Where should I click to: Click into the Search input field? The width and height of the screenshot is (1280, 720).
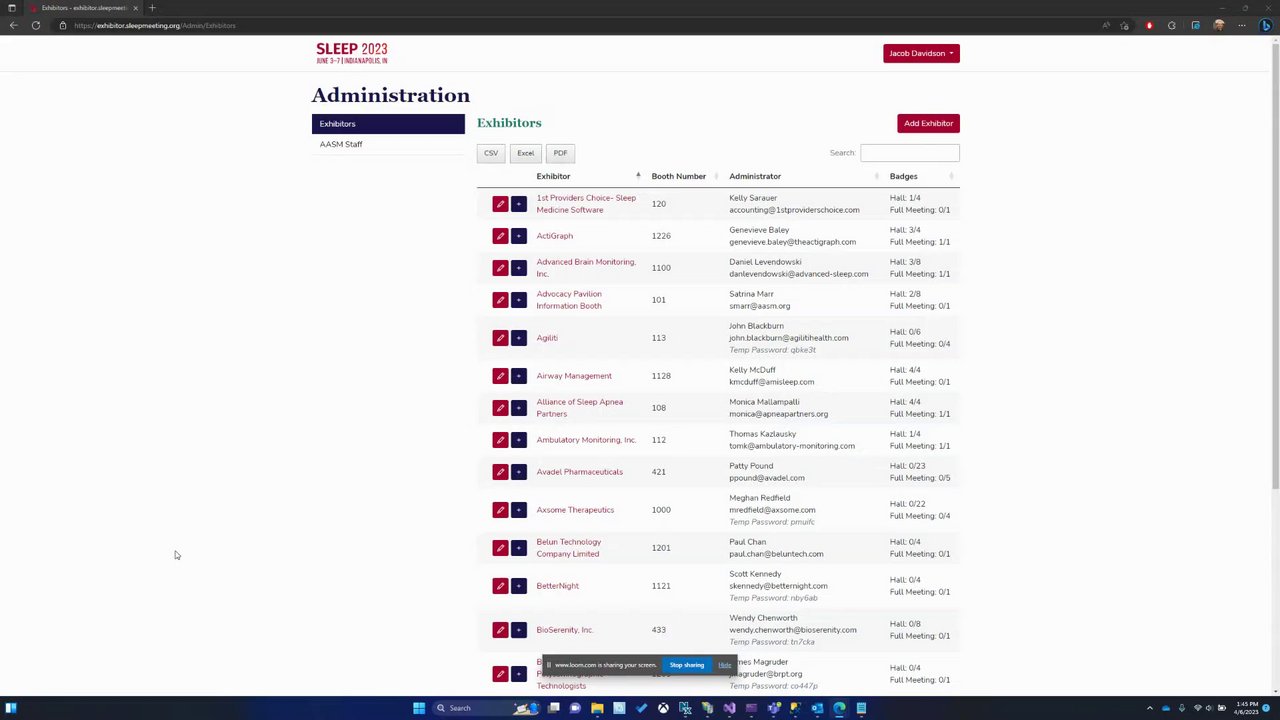coord(910,153)
